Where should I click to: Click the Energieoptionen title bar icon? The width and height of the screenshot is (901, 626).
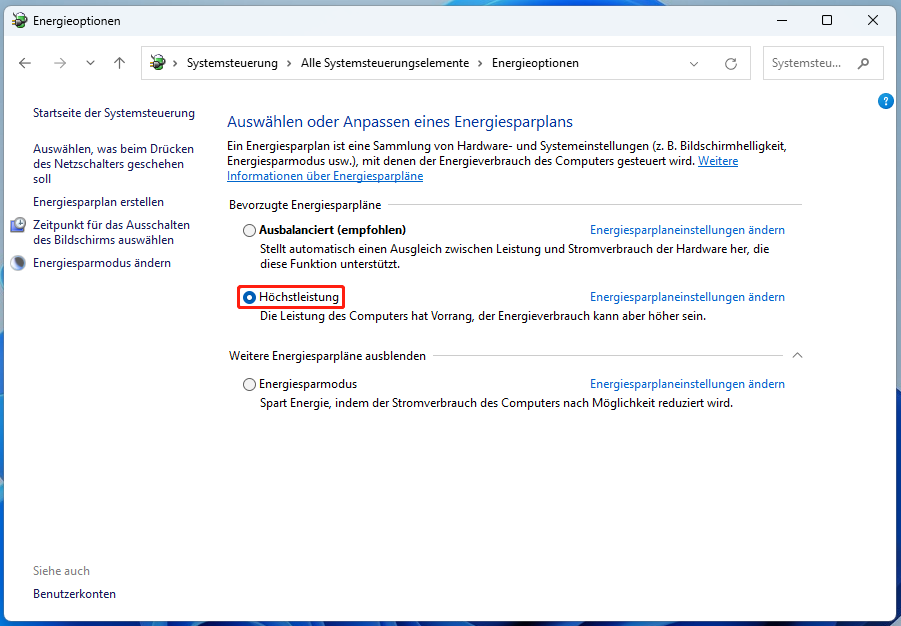[19, 21]
